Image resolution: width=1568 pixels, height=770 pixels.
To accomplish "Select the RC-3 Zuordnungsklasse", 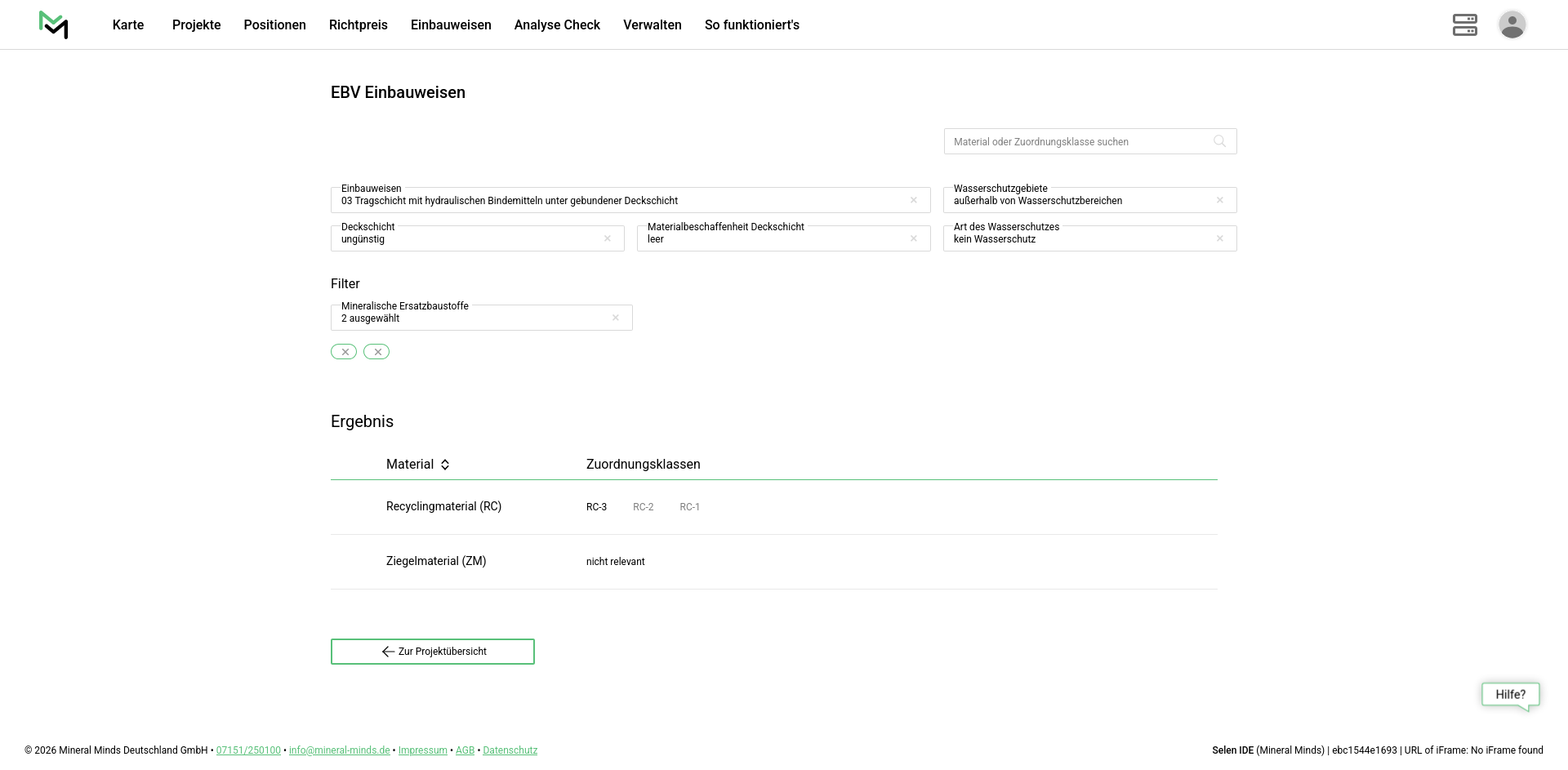I will 596,507.
